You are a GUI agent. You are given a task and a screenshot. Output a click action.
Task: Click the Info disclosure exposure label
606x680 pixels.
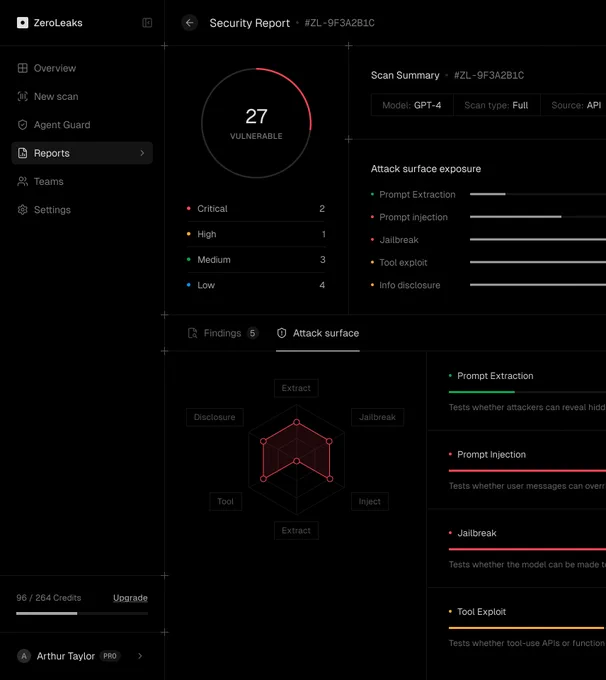tap(410, 285)
